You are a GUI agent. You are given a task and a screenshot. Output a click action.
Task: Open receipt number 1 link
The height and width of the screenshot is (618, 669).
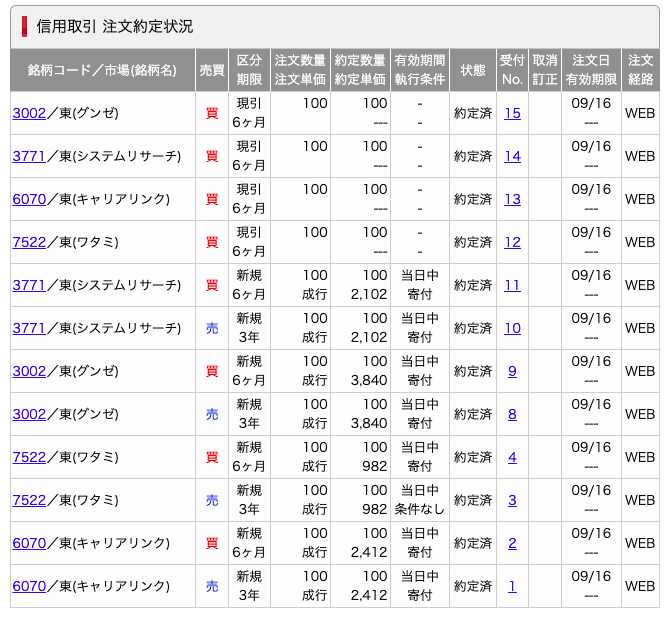coord(512,586)
